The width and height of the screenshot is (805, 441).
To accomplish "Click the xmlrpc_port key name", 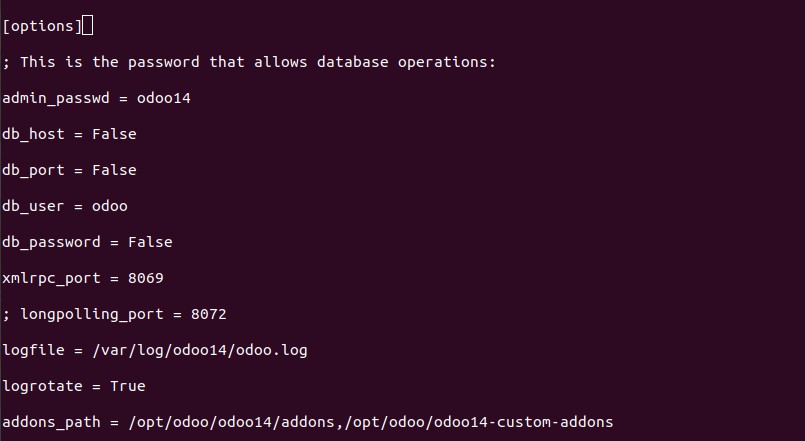I will pyautogui.click(x=51, y=279).
